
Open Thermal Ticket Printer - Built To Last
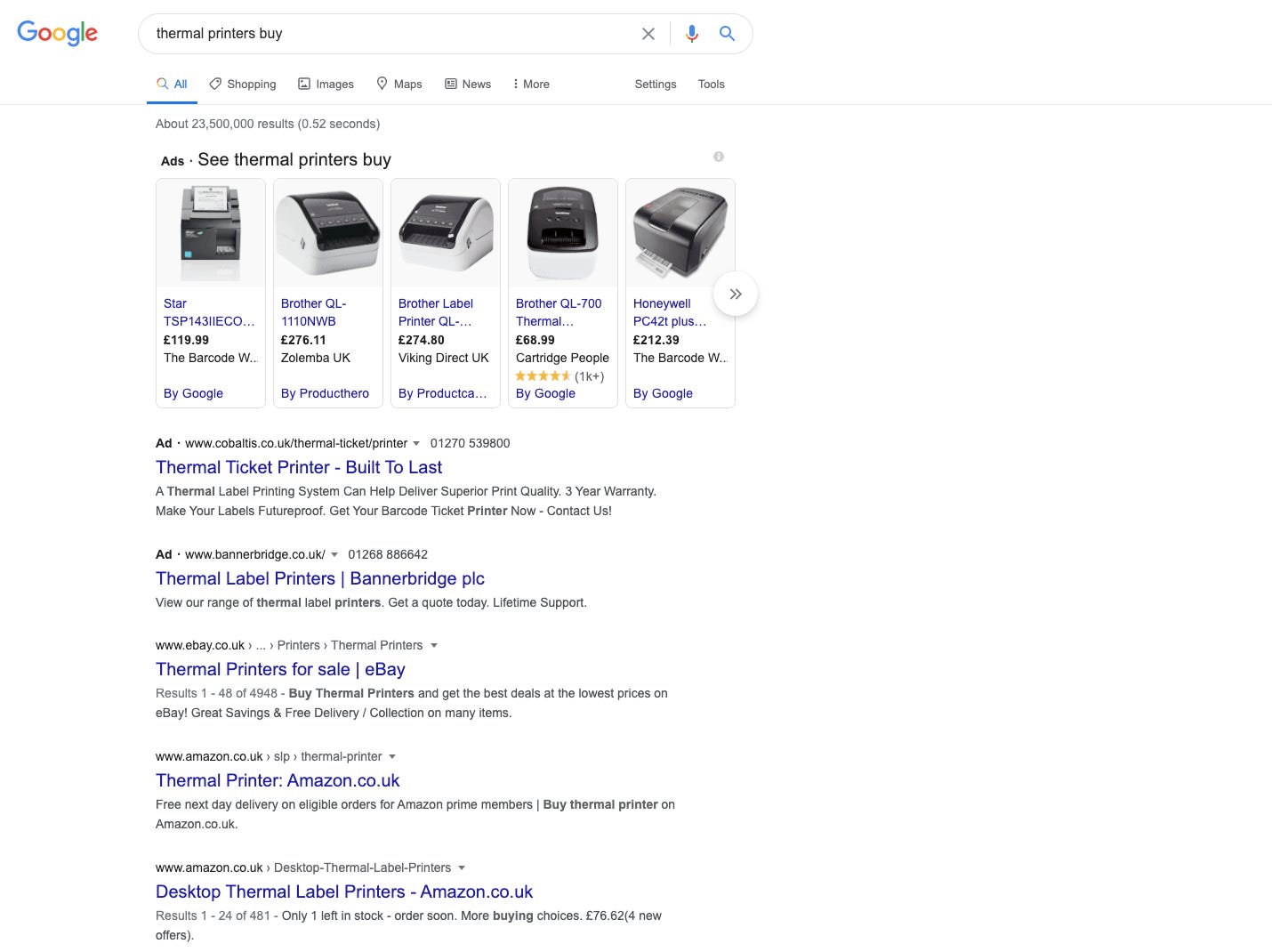pos(299,467)
